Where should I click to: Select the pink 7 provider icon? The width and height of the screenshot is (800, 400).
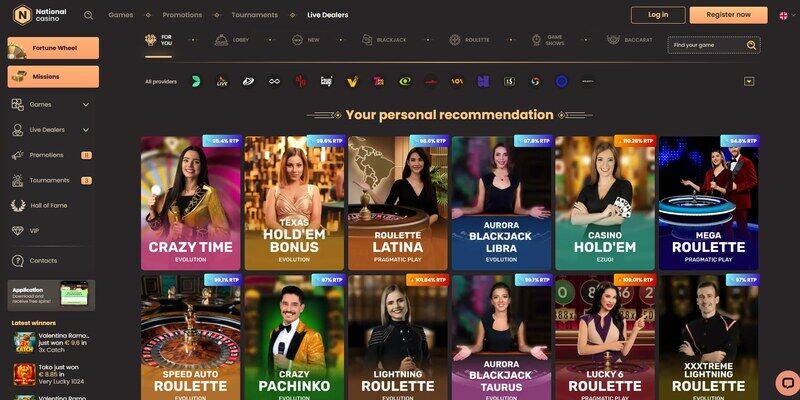coord(379,82)
